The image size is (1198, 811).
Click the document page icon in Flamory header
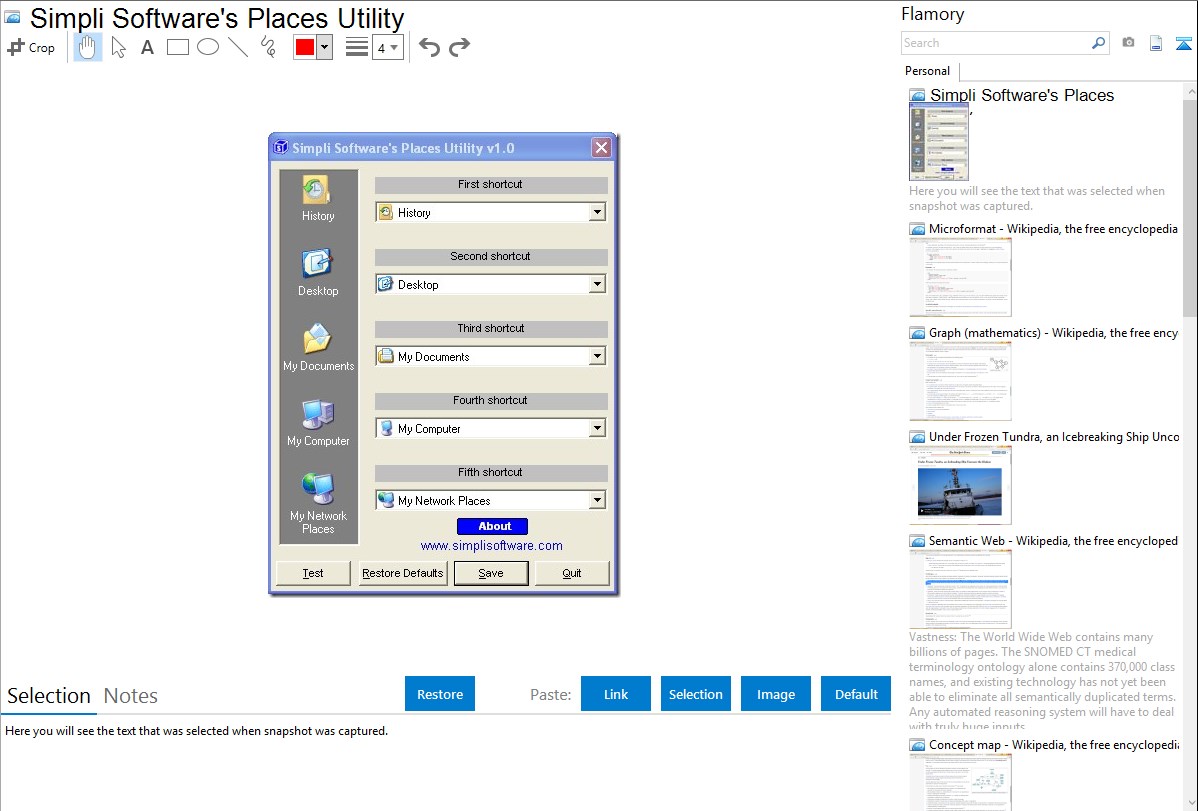[x=1156, y=43]
